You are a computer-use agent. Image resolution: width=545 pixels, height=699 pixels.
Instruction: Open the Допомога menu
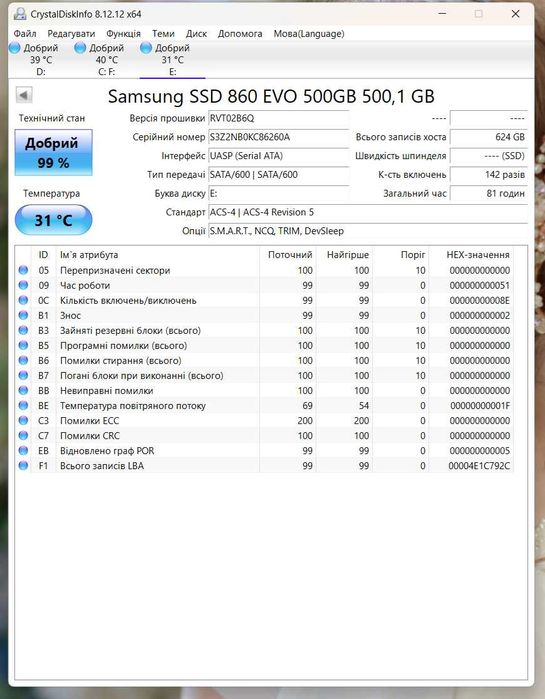(240, 34)
